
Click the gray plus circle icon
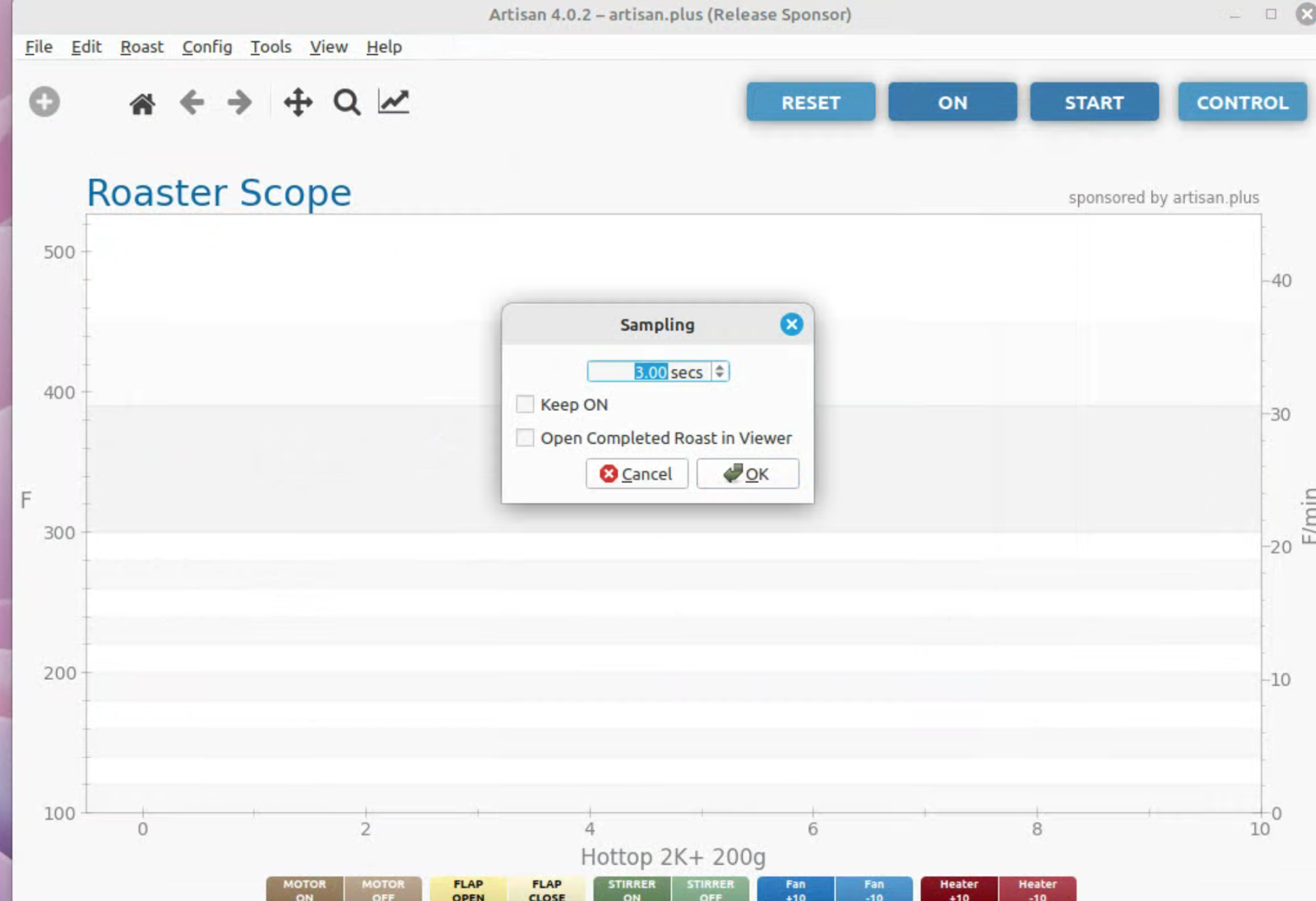[x=44, y=102]
